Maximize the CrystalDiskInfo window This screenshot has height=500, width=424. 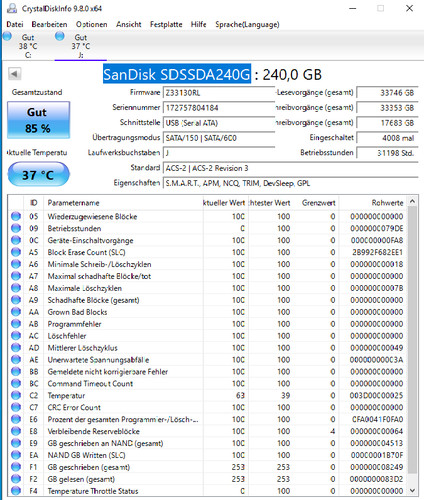click(x=380, y=8)
